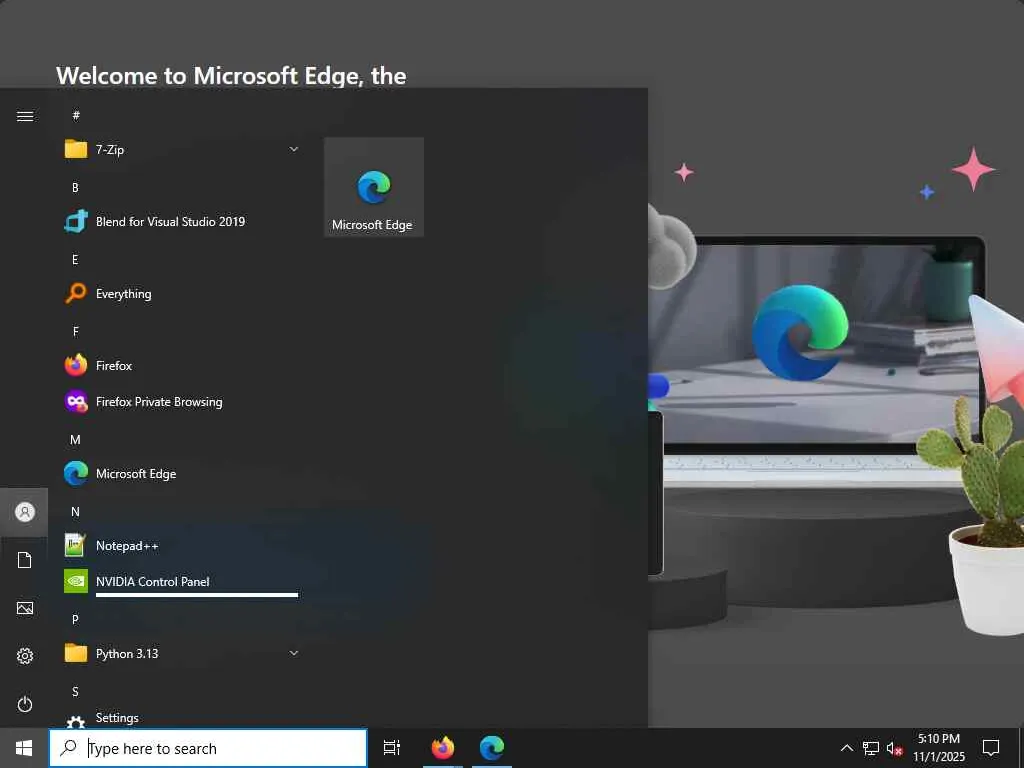Click the letter header E
Viewport: 1024px width, 768px height.
click(75, 259)
